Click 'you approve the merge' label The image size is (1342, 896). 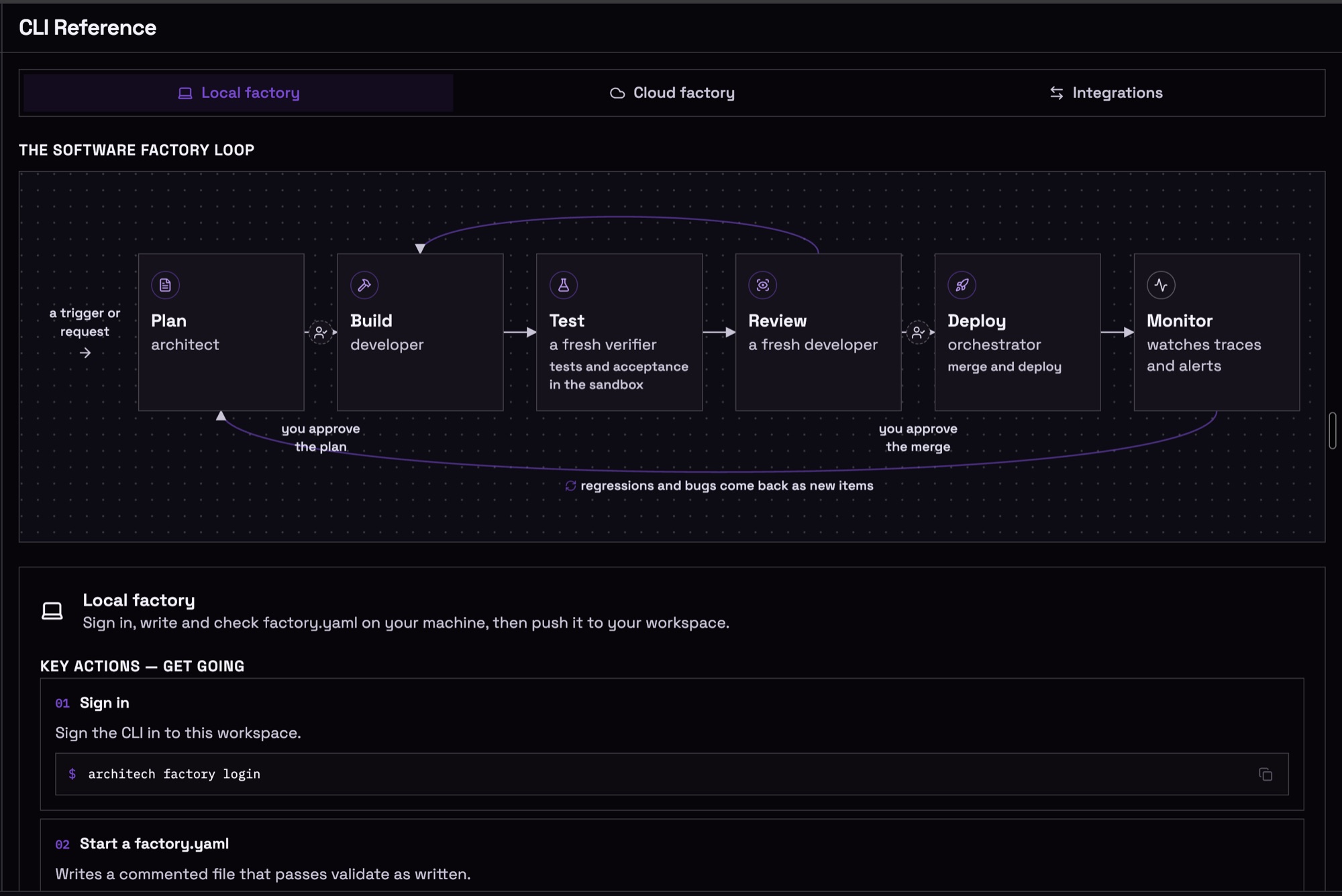tap(918, 437)
